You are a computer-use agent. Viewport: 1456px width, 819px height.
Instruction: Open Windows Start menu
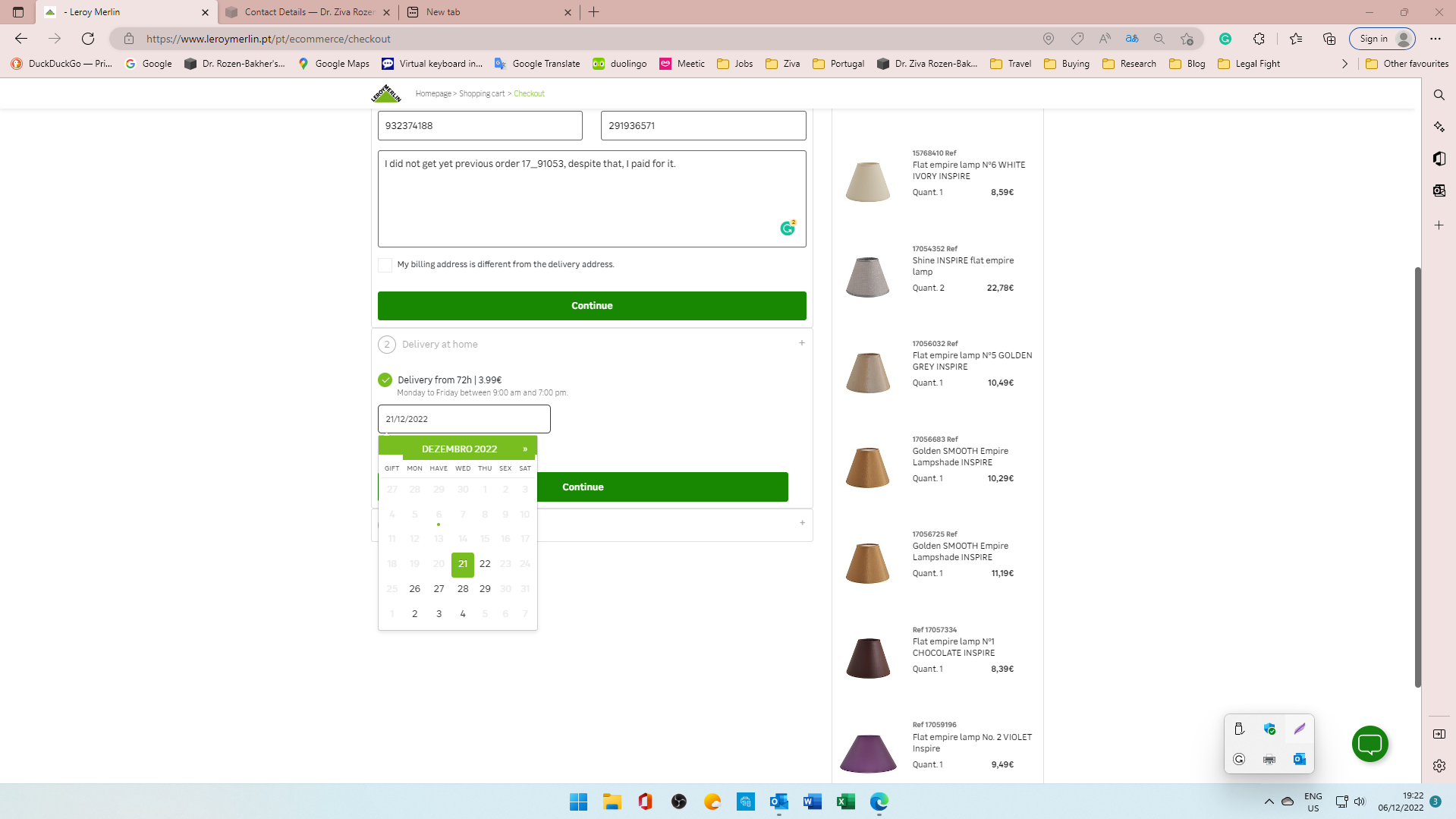[578, 802]
